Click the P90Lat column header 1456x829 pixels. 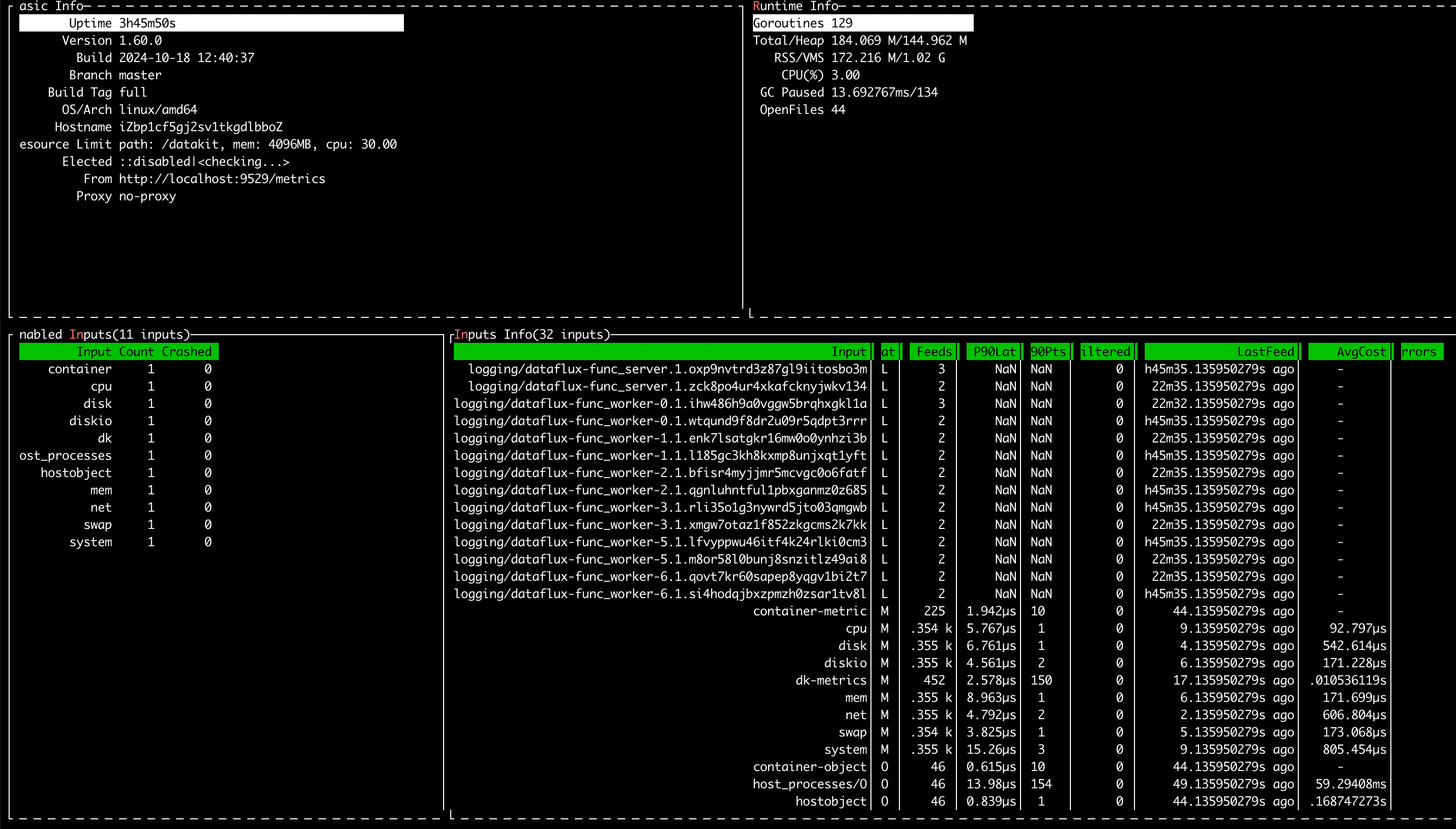[x=994, y=352]
